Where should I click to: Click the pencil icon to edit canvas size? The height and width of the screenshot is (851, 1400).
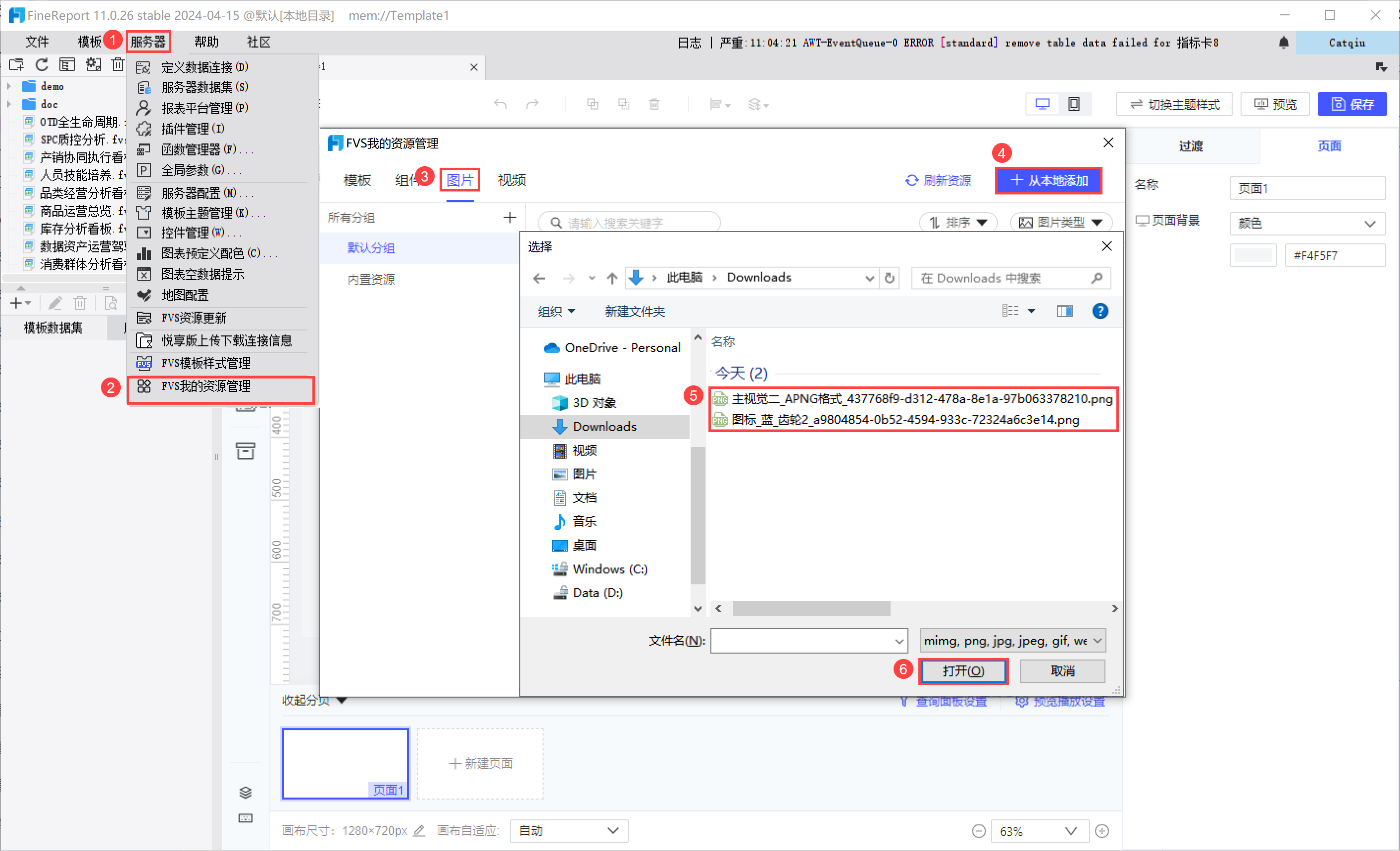pyautogui.click(x=419, y=831)
